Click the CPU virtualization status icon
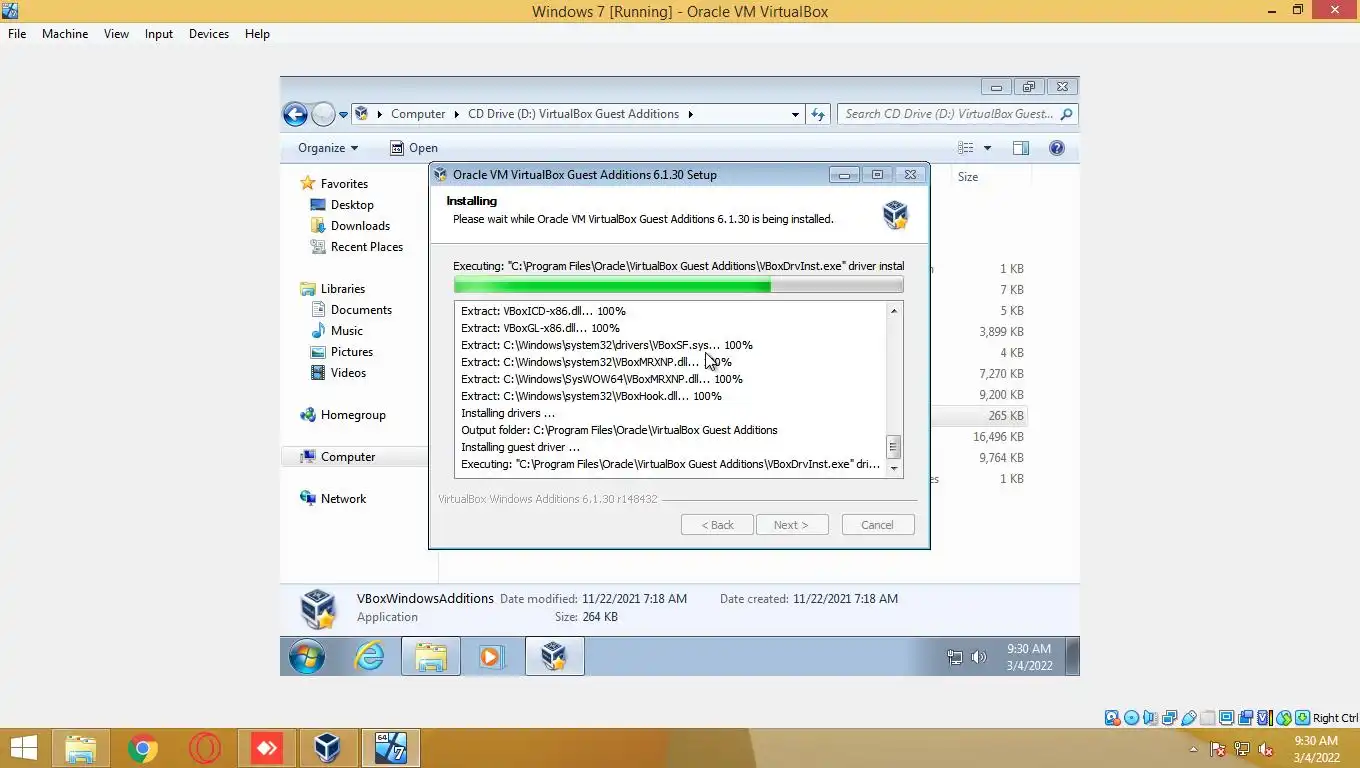The width and height of the screenshot is (1360, 768). [x=1264, y=718]
